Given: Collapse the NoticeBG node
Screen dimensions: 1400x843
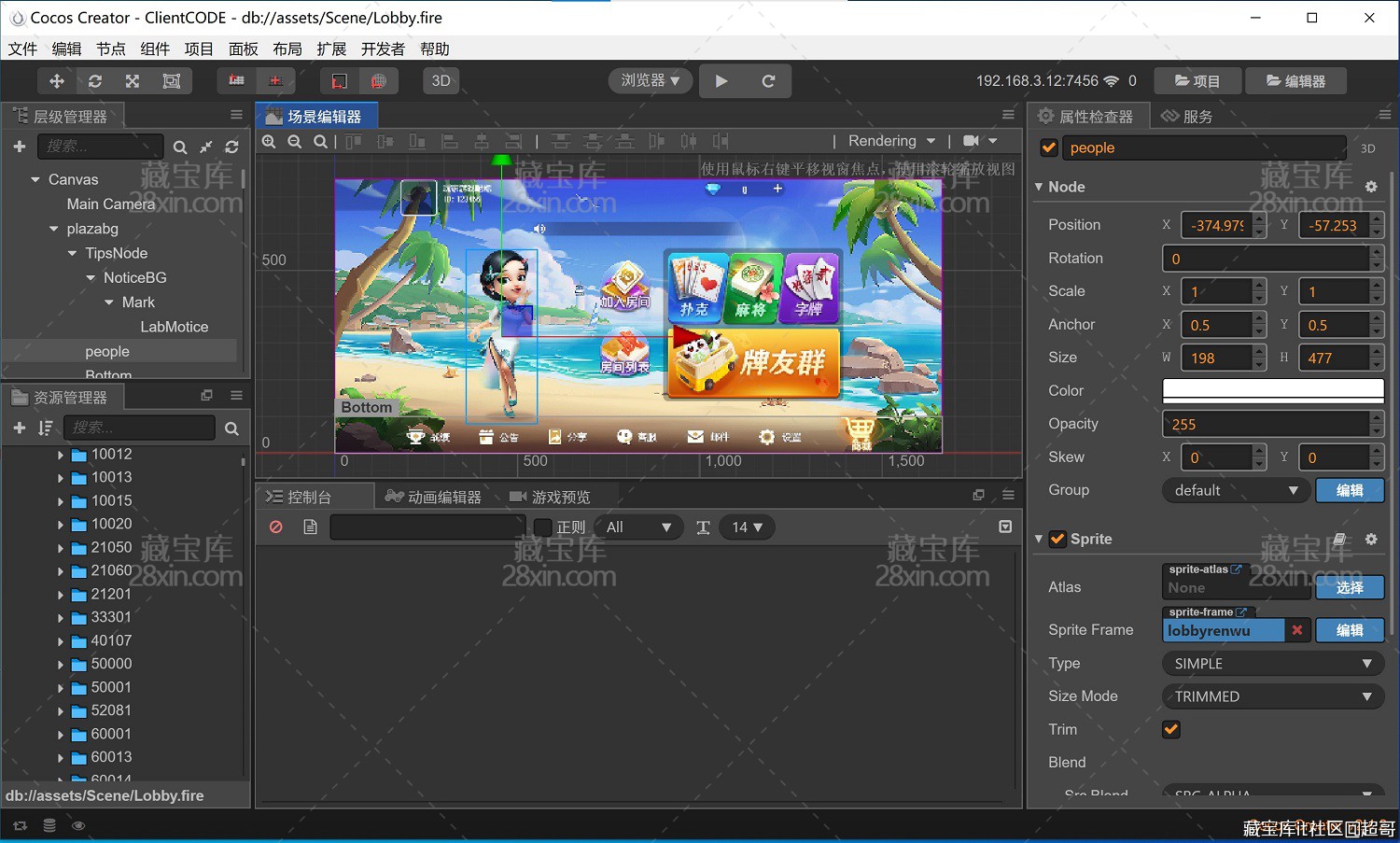Looking at the screenshot, I should (91, 277).
